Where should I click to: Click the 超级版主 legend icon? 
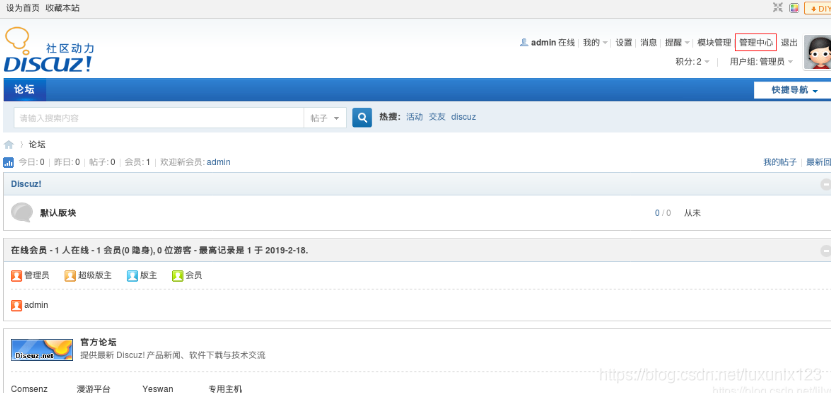point(70,275)
